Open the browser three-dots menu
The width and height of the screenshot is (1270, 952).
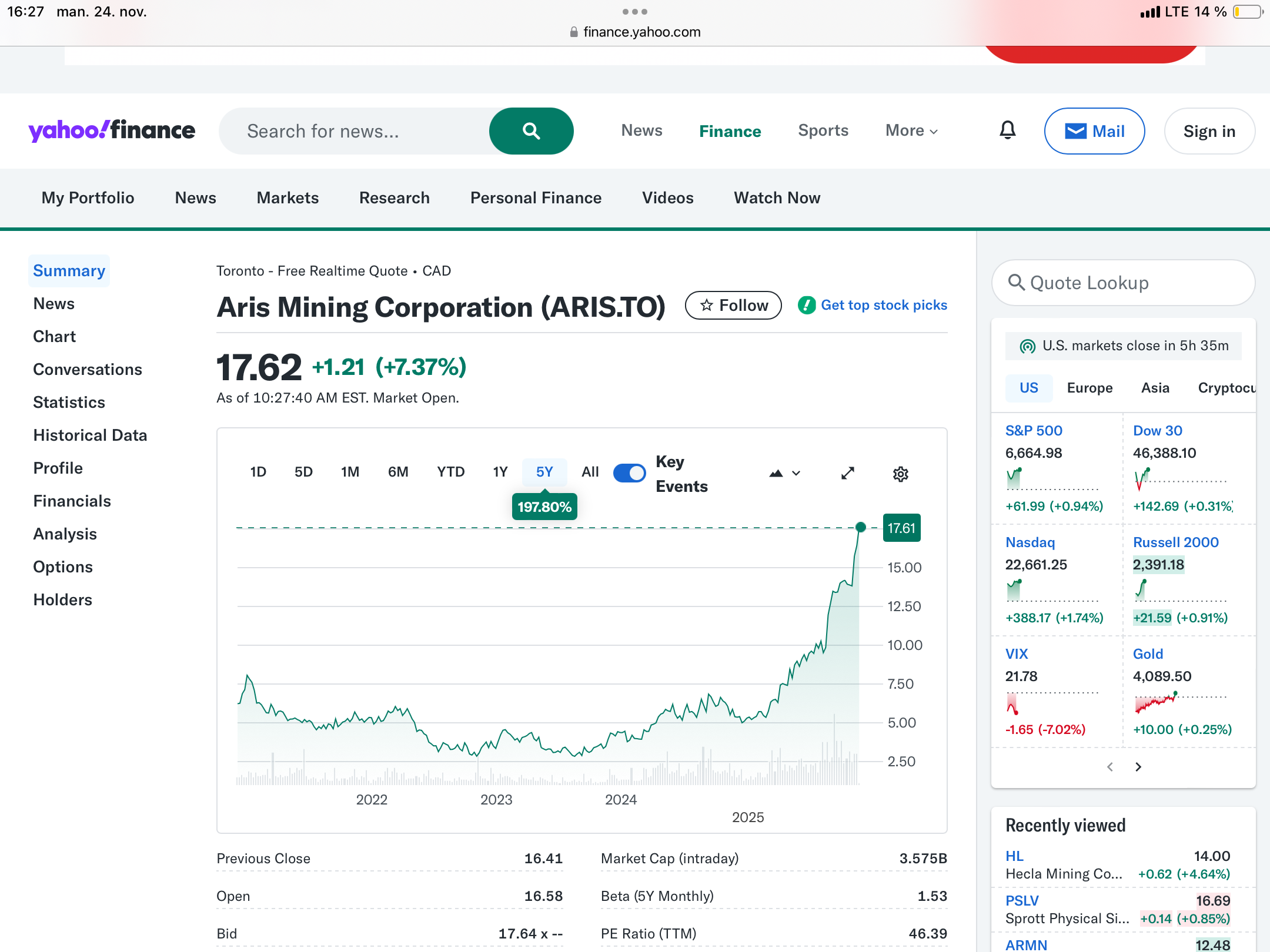pos(635,12)
